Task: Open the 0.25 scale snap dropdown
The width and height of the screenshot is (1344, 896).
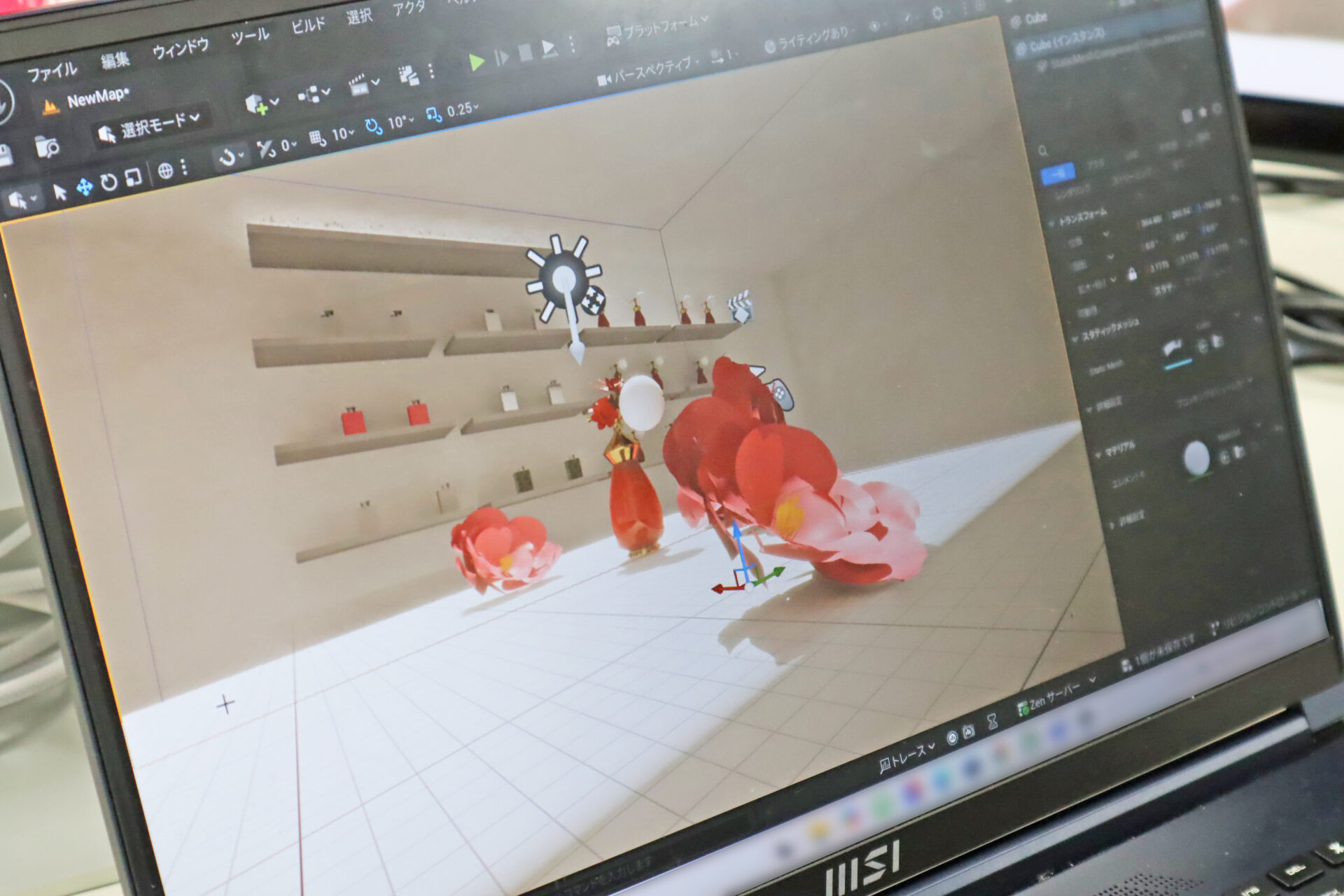Action: (462, 110)
